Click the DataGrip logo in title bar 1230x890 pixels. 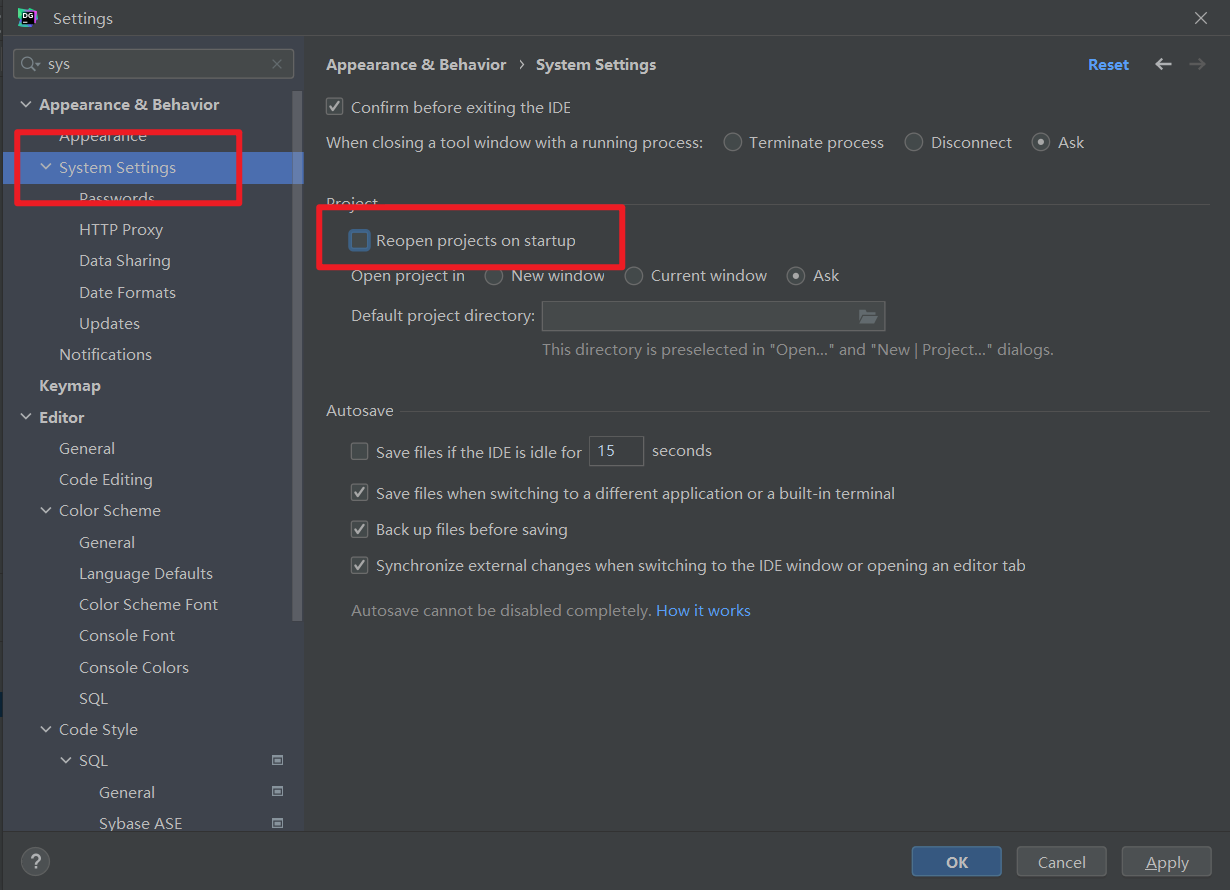28,18
